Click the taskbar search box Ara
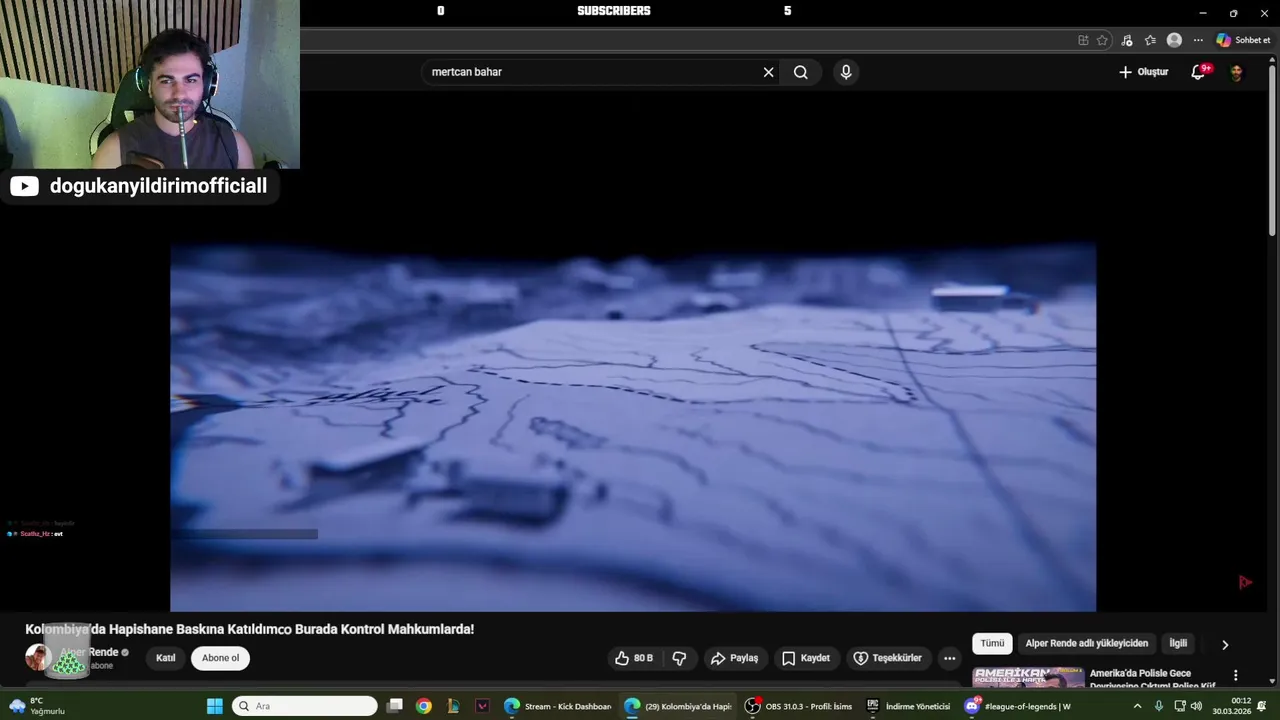 [305, 706]
